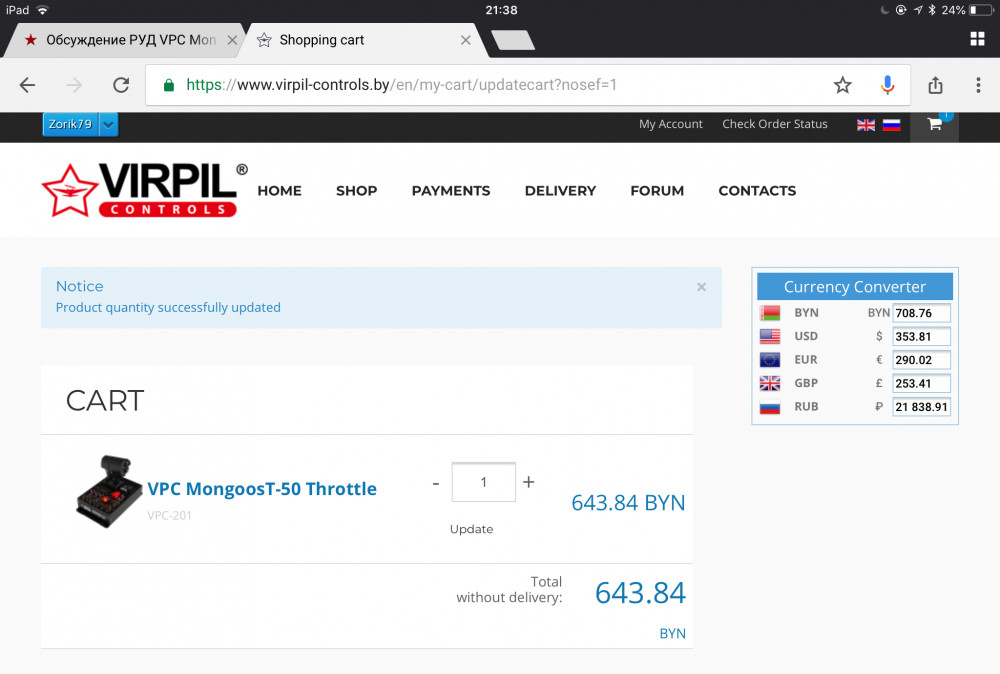Click the Zorik79 username button
This screenshot has width=1000, height=674.
[71, 124]
